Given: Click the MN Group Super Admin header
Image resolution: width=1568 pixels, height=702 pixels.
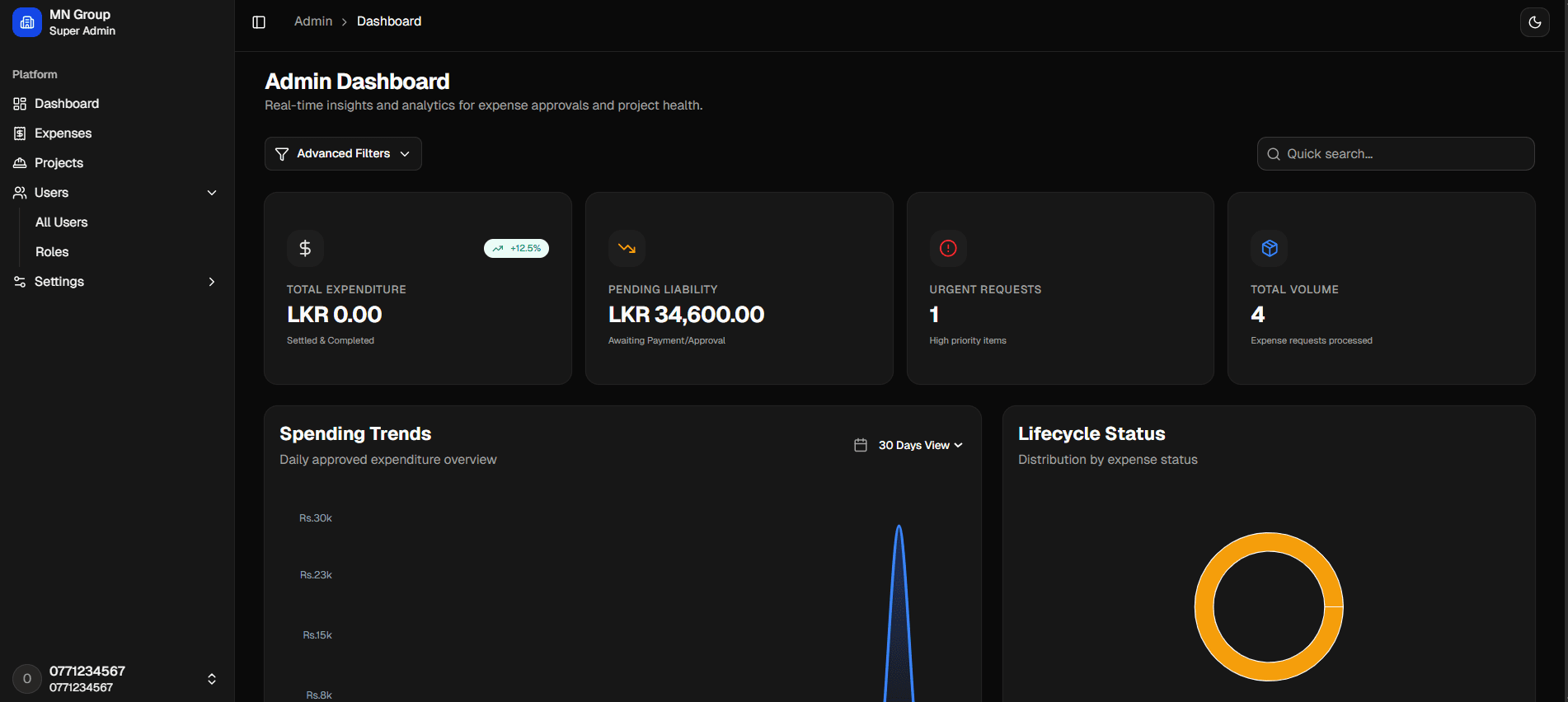Looking at the screenshot, I should 117,22.
